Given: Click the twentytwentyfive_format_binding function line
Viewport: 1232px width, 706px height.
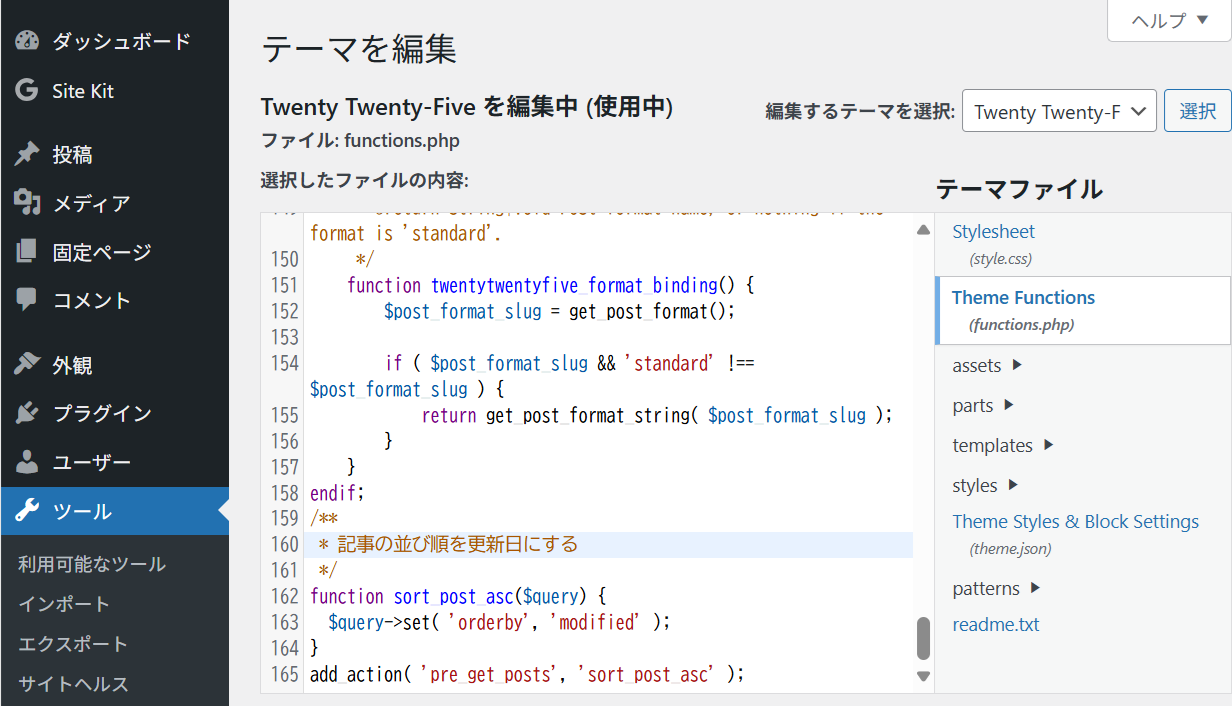Looking at the screenshot, I should click(x=550, y=285).
